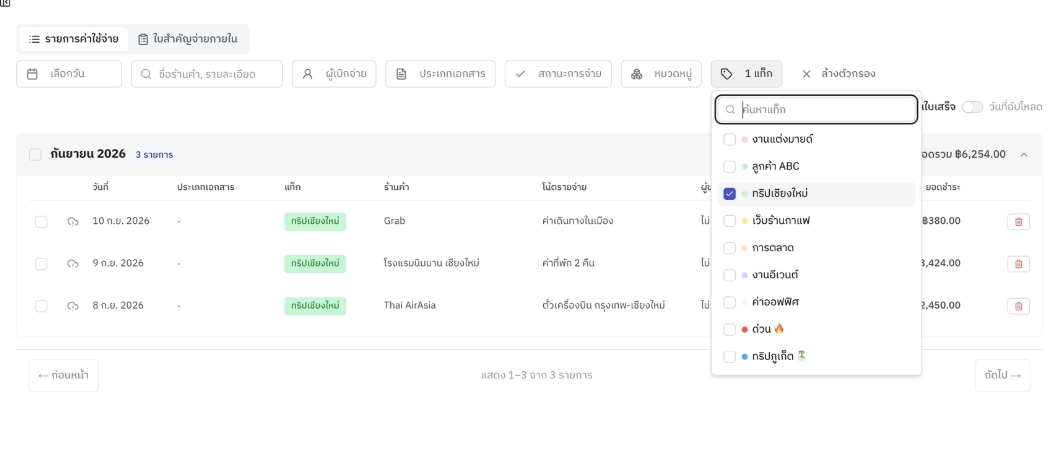This screenshot has width=1054, height=458.
Task: Tick the การตลาด tag checkbox
Action: tap(729, 248)
